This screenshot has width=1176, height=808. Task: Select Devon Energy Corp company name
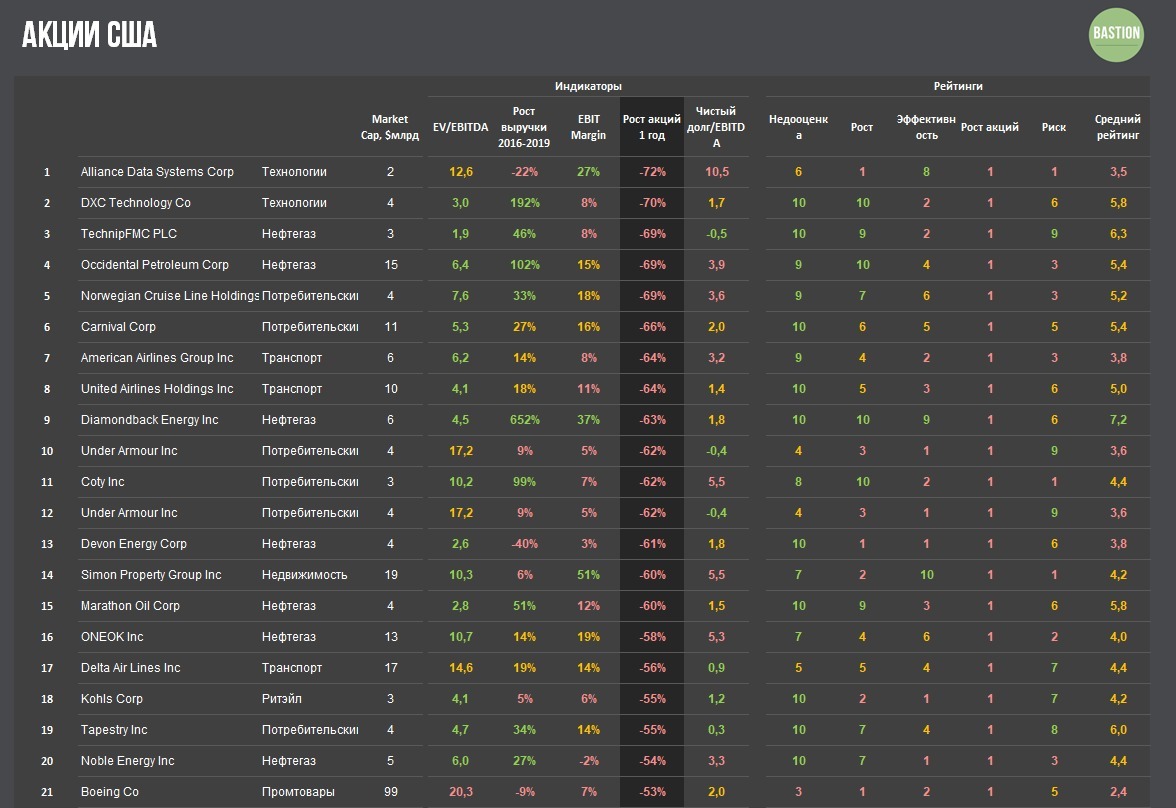pos(134,544)
